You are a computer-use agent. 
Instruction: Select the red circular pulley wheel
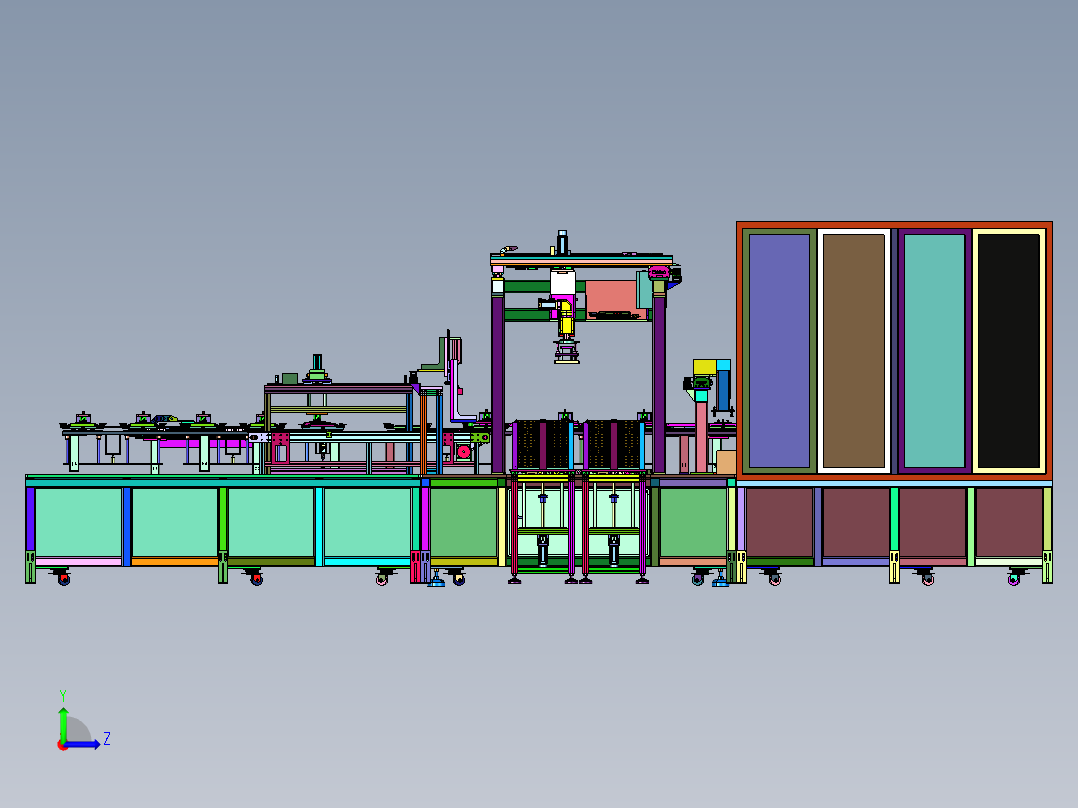click(463, 452)
